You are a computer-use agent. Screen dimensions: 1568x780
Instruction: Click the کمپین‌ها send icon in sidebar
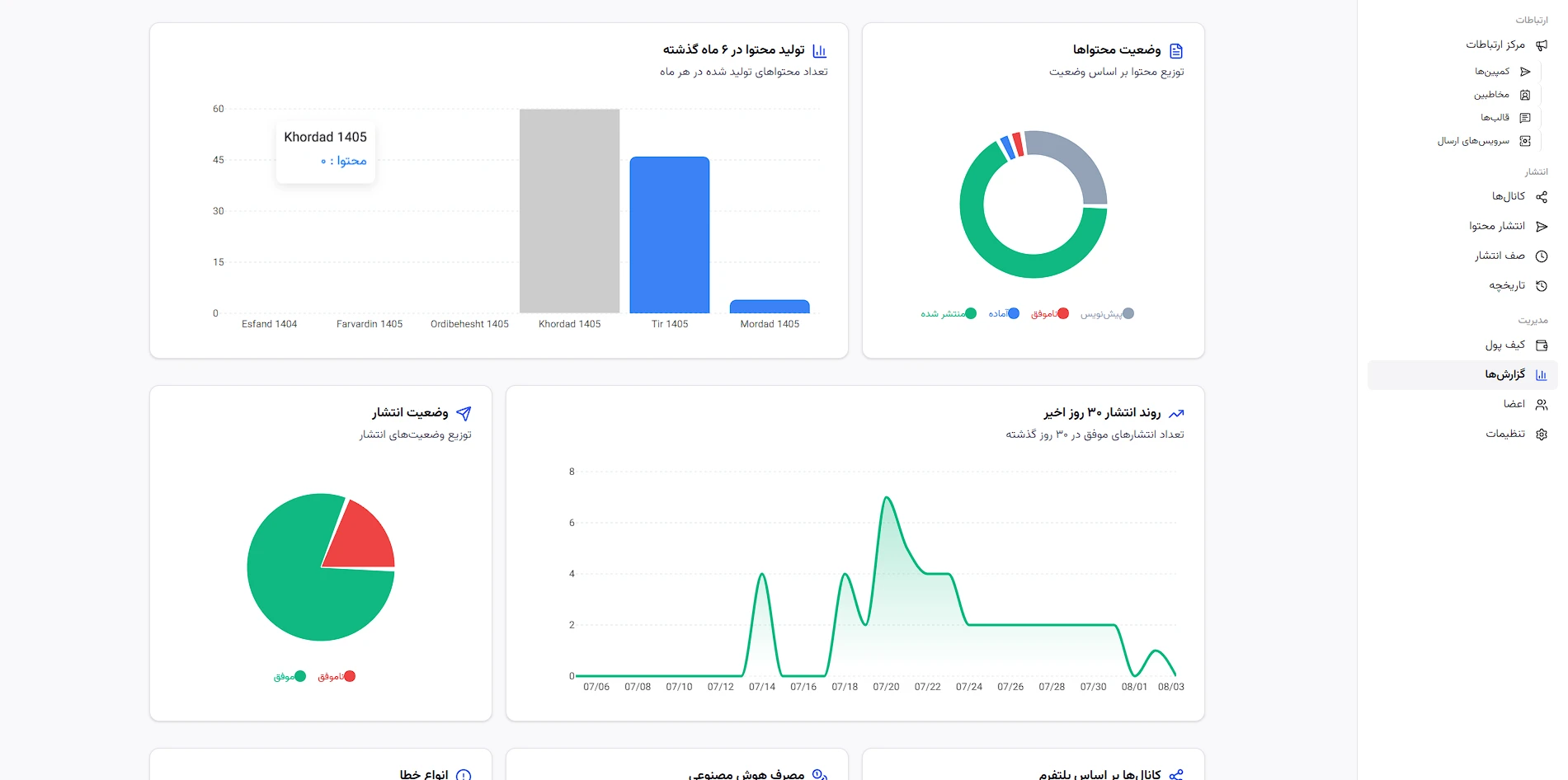1525,72
